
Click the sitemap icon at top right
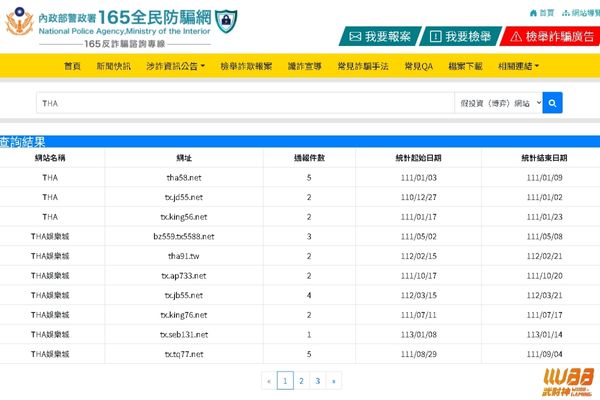(x=566, y=13)
